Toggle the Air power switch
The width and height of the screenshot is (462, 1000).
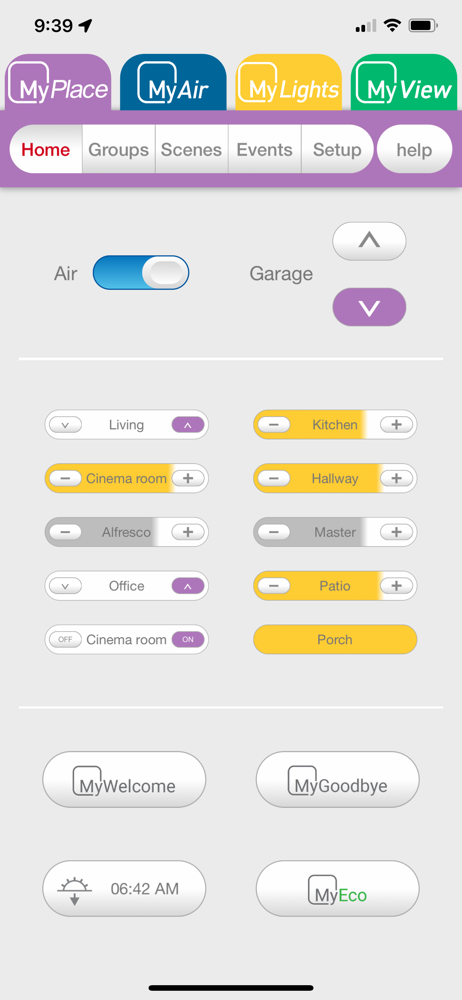[141, 273]
